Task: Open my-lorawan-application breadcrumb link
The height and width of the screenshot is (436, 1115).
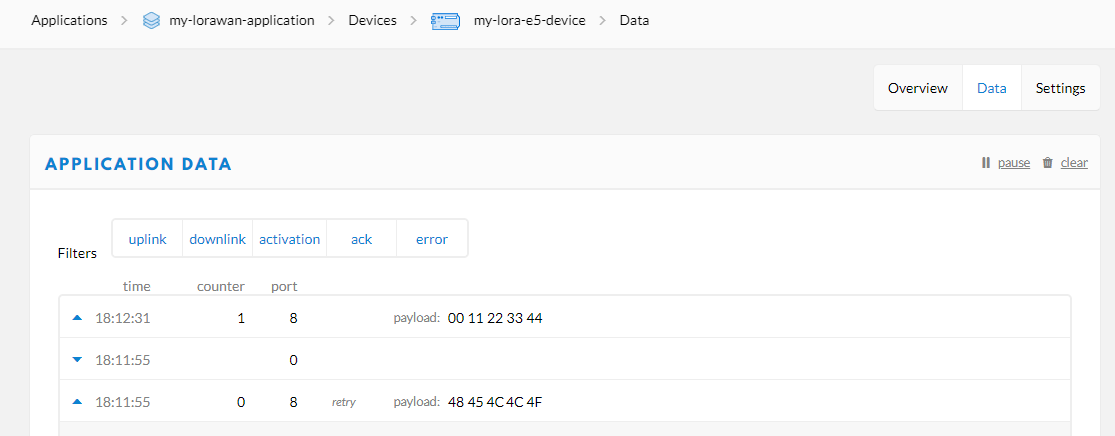Action: [242, 21]
